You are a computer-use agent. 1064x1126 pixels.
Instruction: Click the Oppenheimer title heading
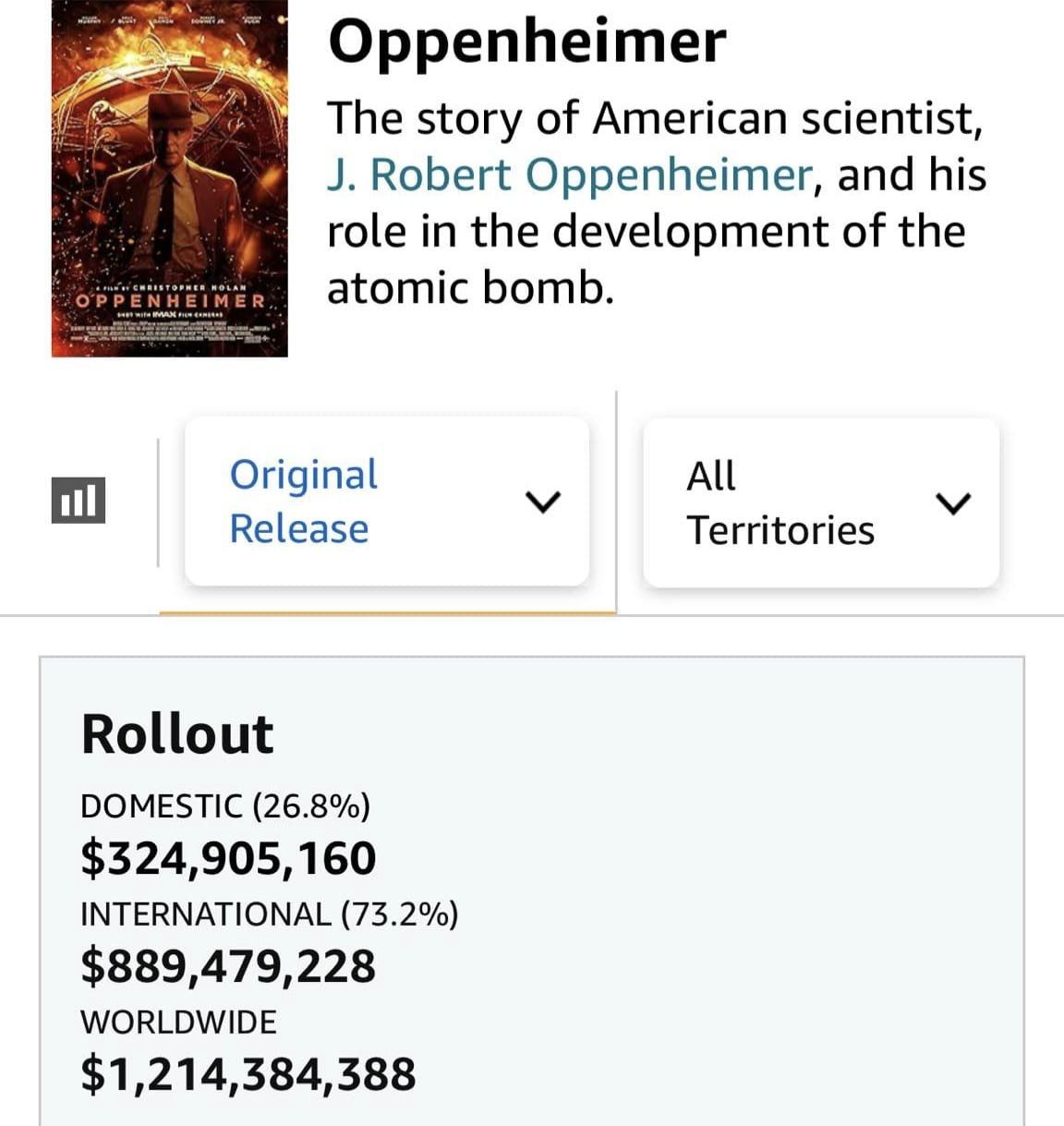pyautogui.click(x=527, y=42)
